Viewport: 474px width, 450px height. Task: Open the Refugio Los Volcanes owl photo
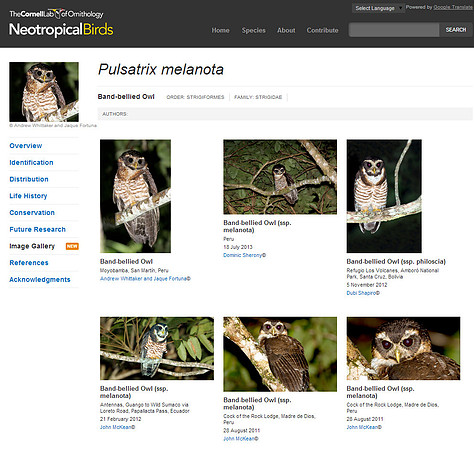pyautogui.click(x=384, y=196)
